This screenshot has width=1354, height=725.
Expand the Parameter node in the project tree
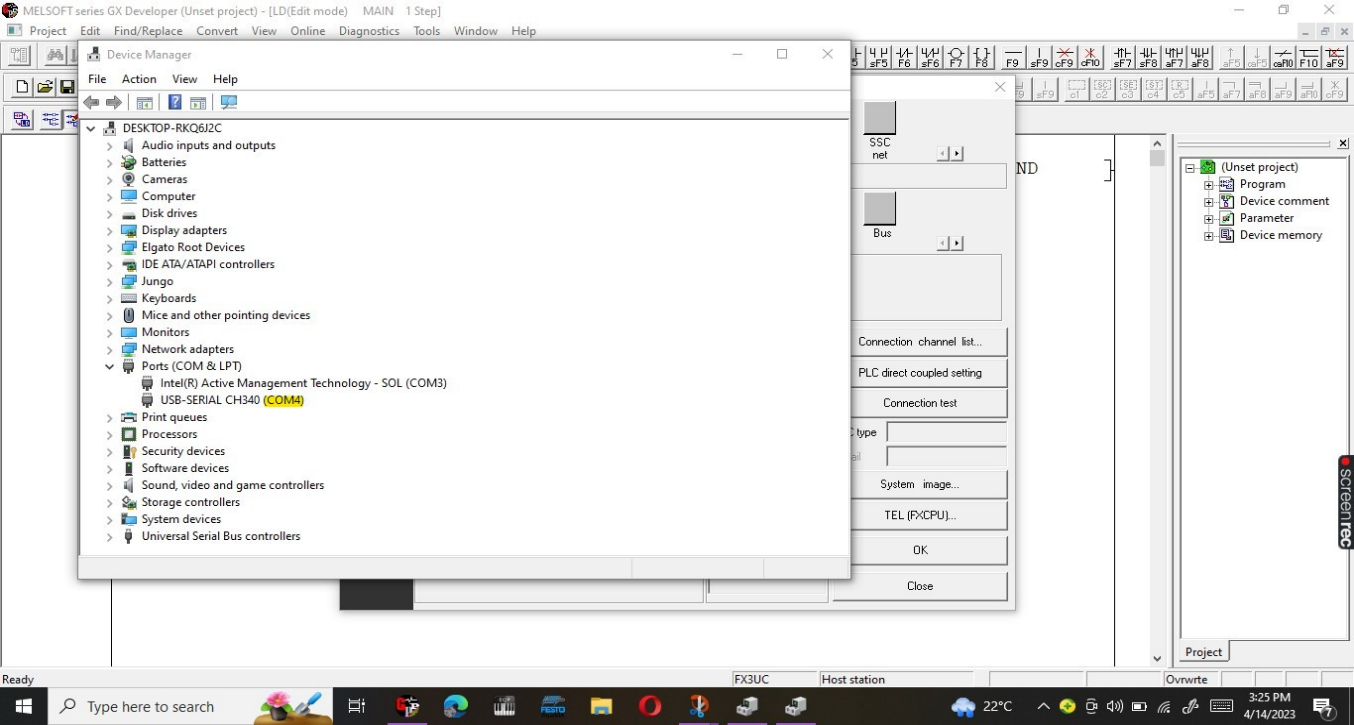[x=1208, y=219]
